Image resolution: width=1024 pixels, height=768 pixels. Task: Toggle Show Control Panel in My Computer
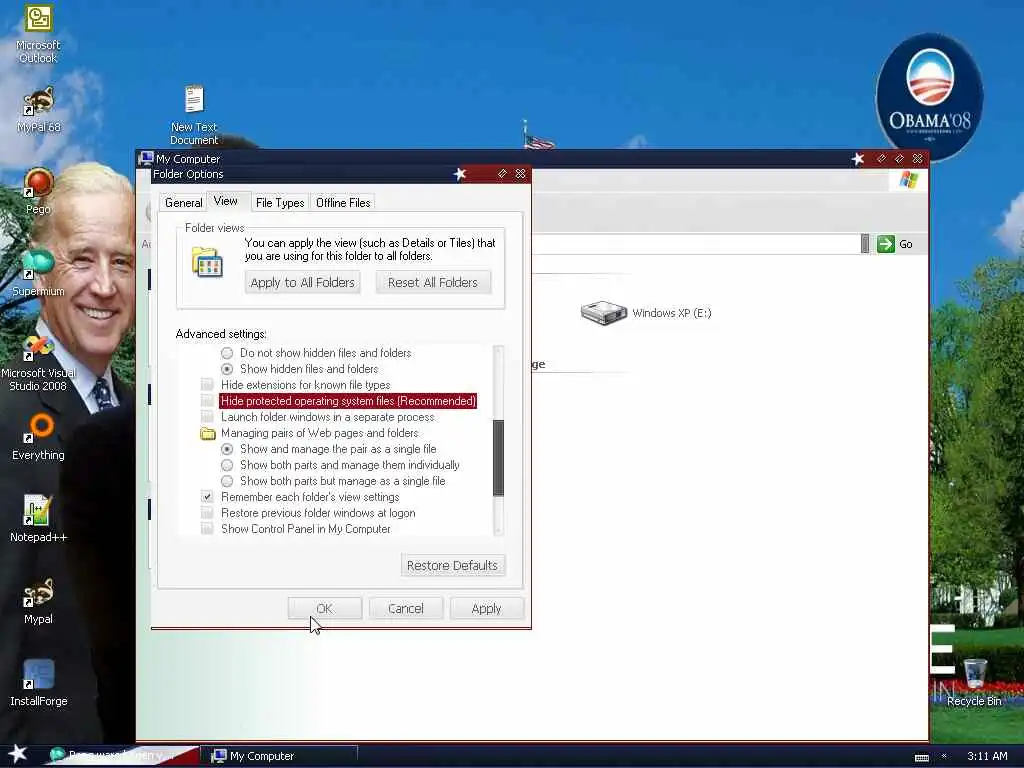(x=207, y=529)
